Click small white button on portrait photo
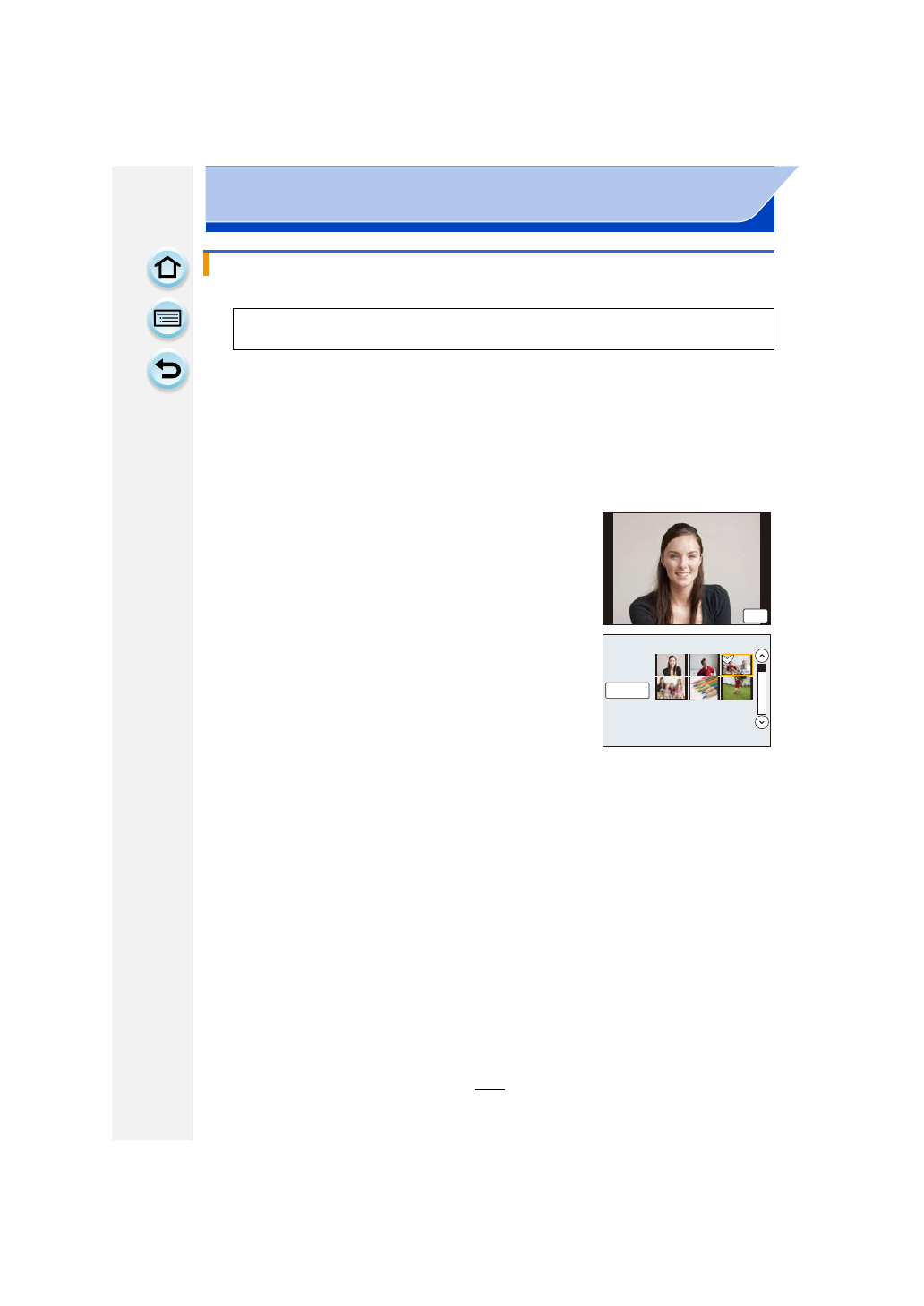 756,615
